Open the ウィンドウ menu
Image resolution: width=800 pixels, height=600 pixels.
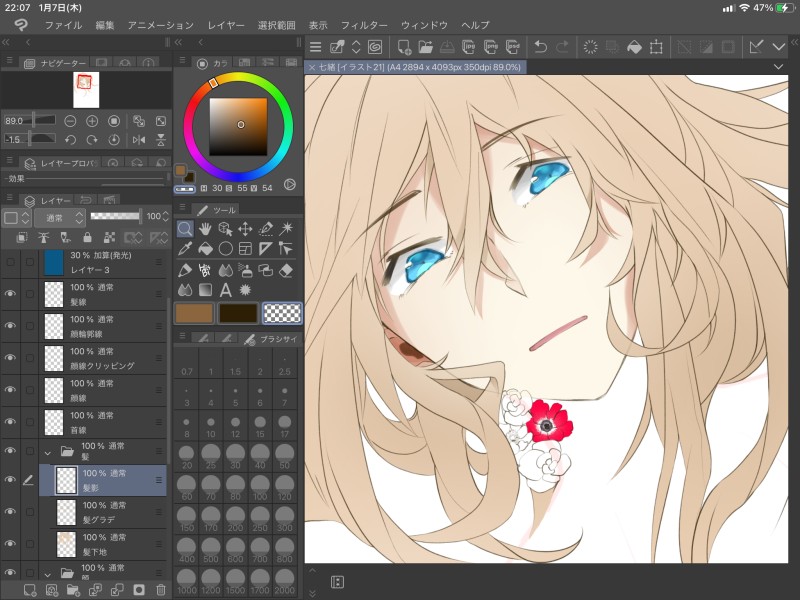tap(424, 25)
